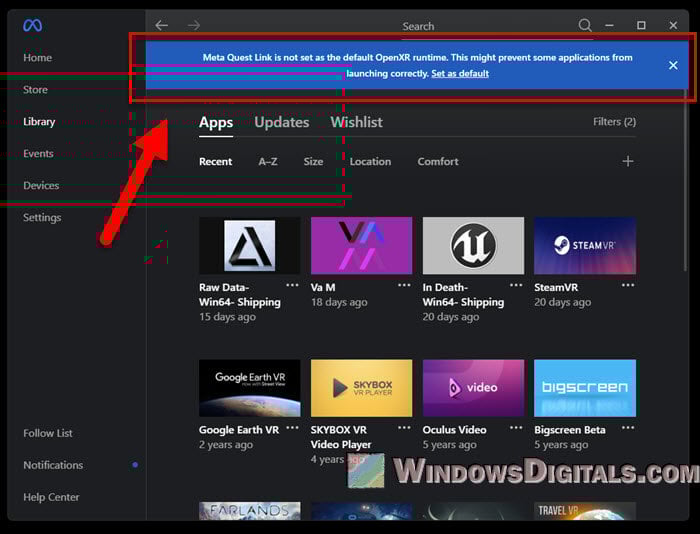Click the Farlands thumbnail at the bottom
Screen dimensions: 700x534
250,511
